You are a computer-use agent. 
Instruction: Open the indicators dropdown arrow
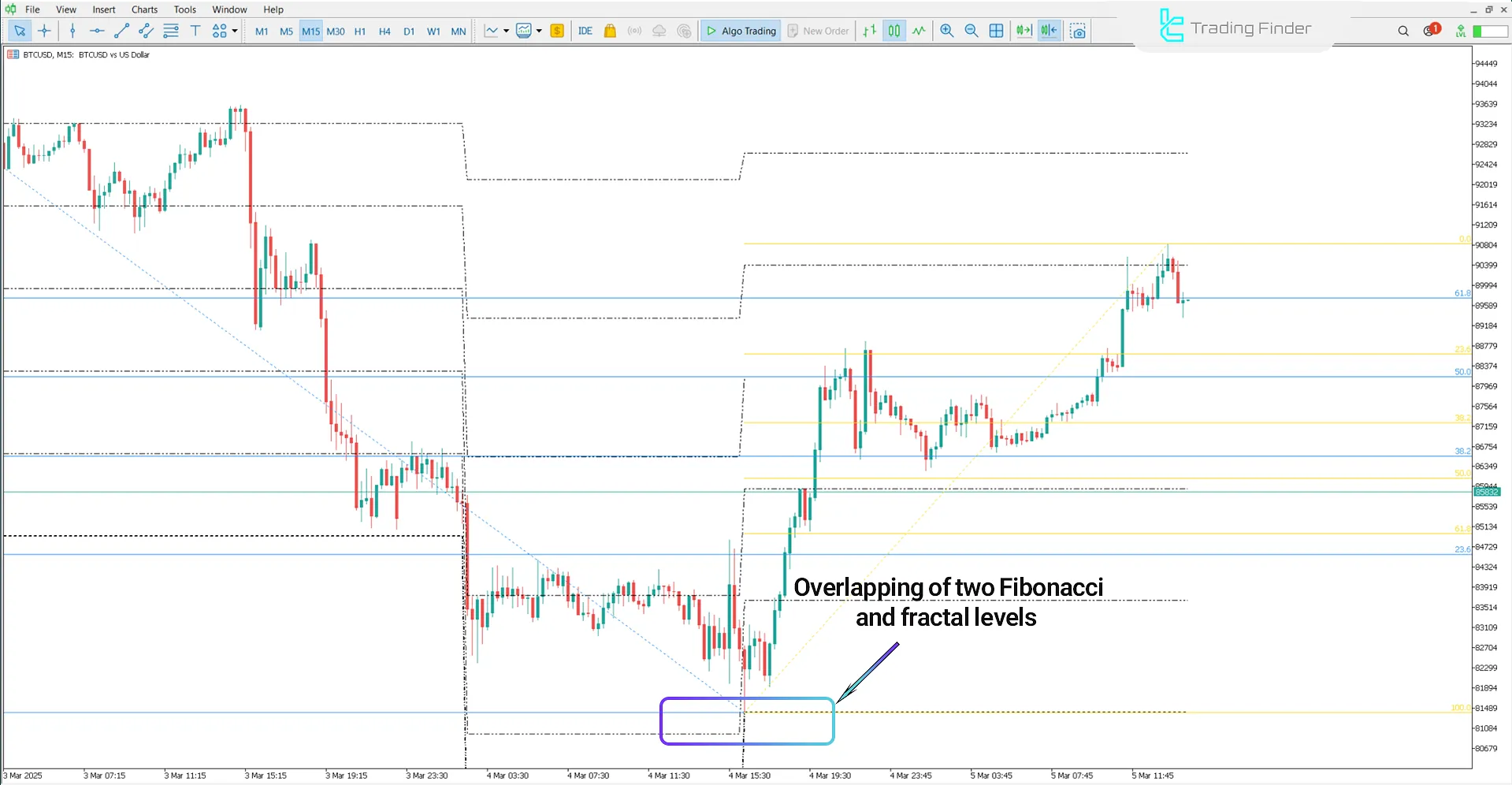click(x=539, y=31)
